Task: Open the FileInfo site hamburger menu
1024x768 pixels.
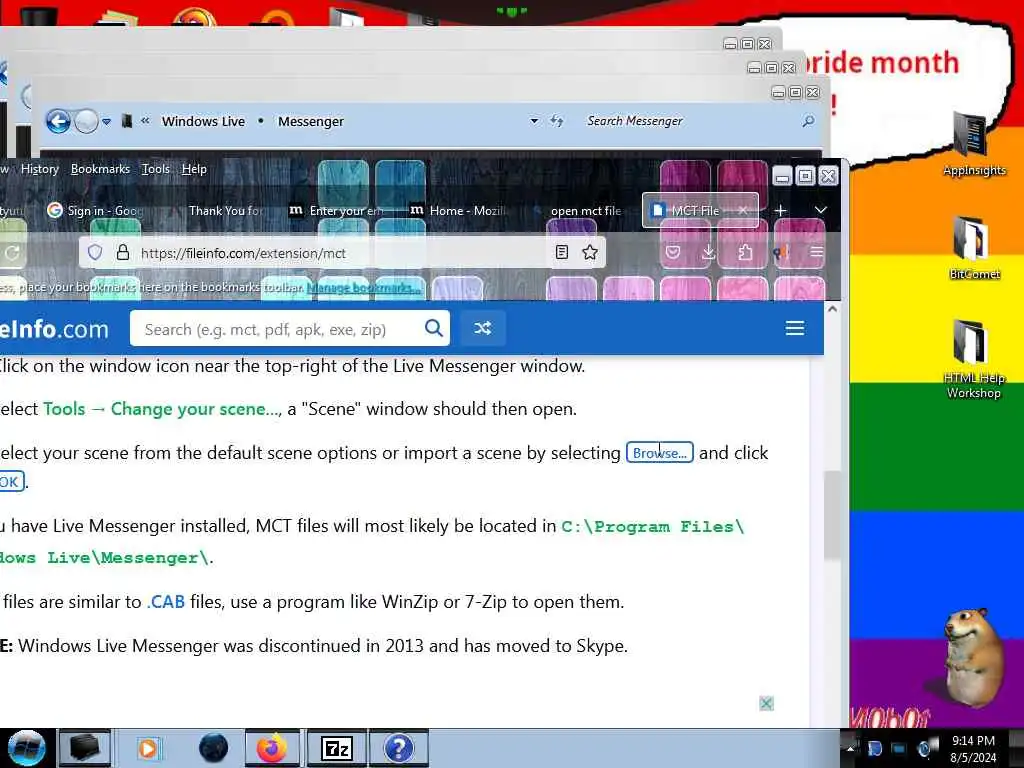Action: tap(795, 328)
